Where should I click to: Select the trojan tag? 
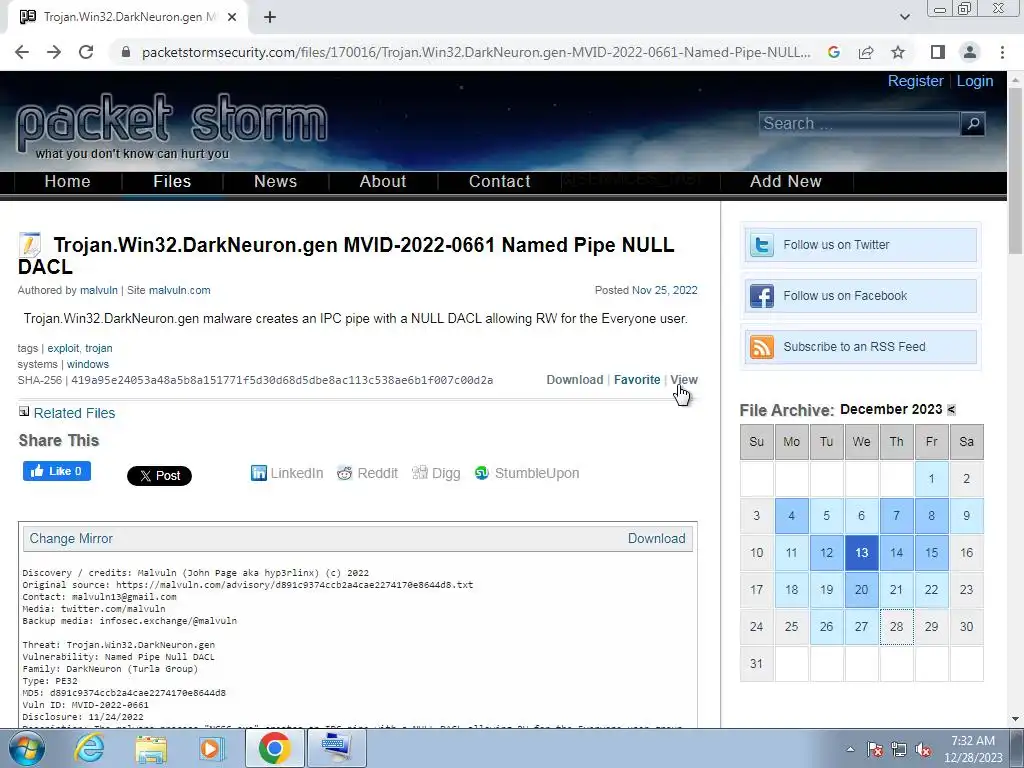(99, 349)
